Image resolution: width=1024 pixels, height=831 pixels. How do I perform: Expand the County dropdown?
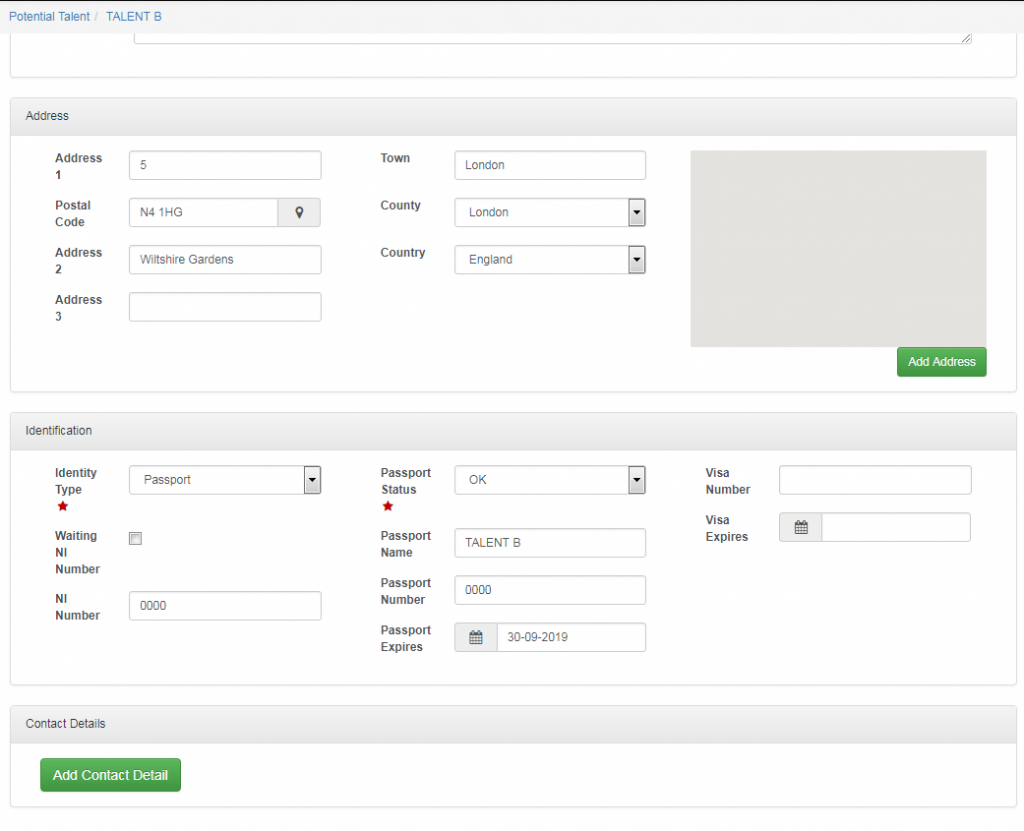point(636,212)
